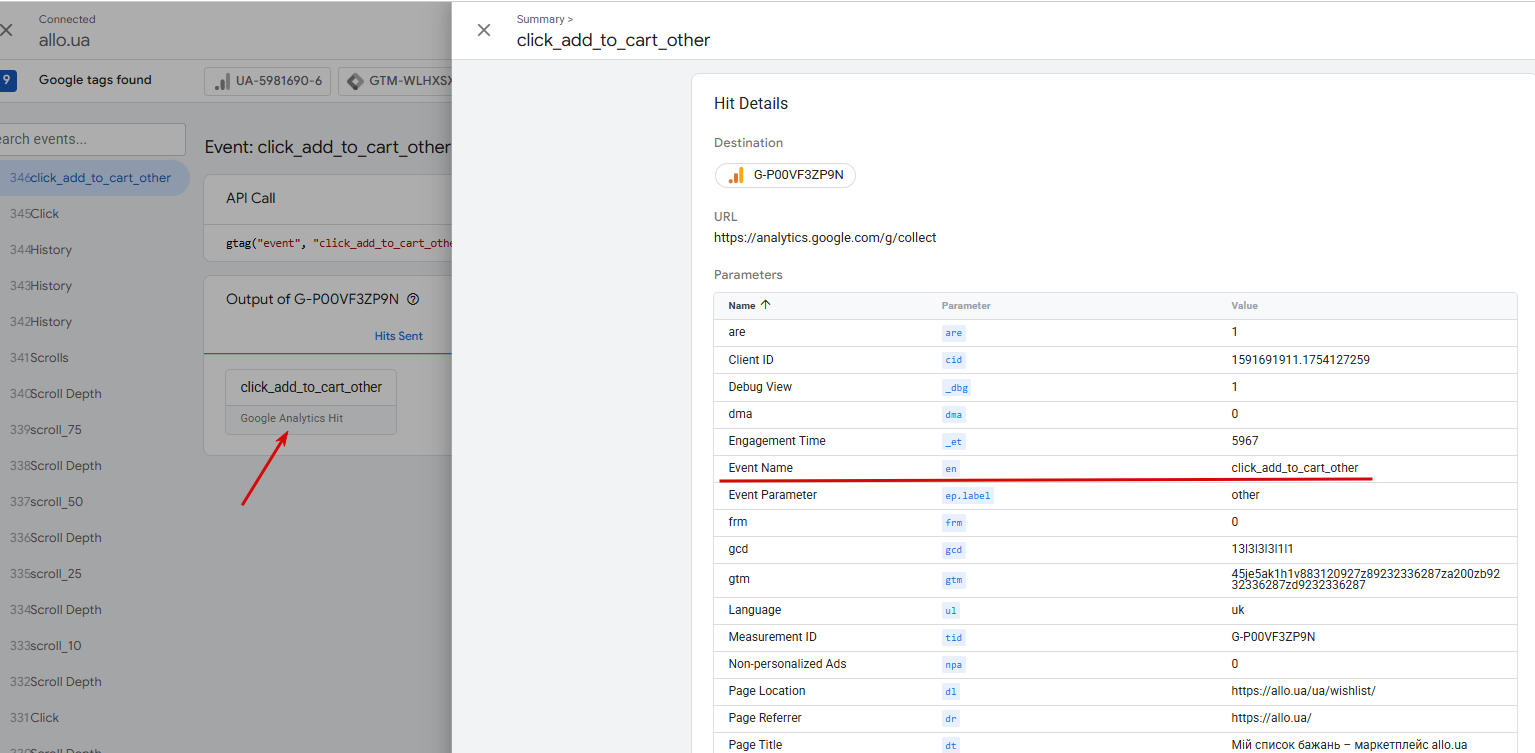Viewport: 1535px width, 753px height.
Task: Click the sort arrow next to Name
Action: tap(766, 305)
